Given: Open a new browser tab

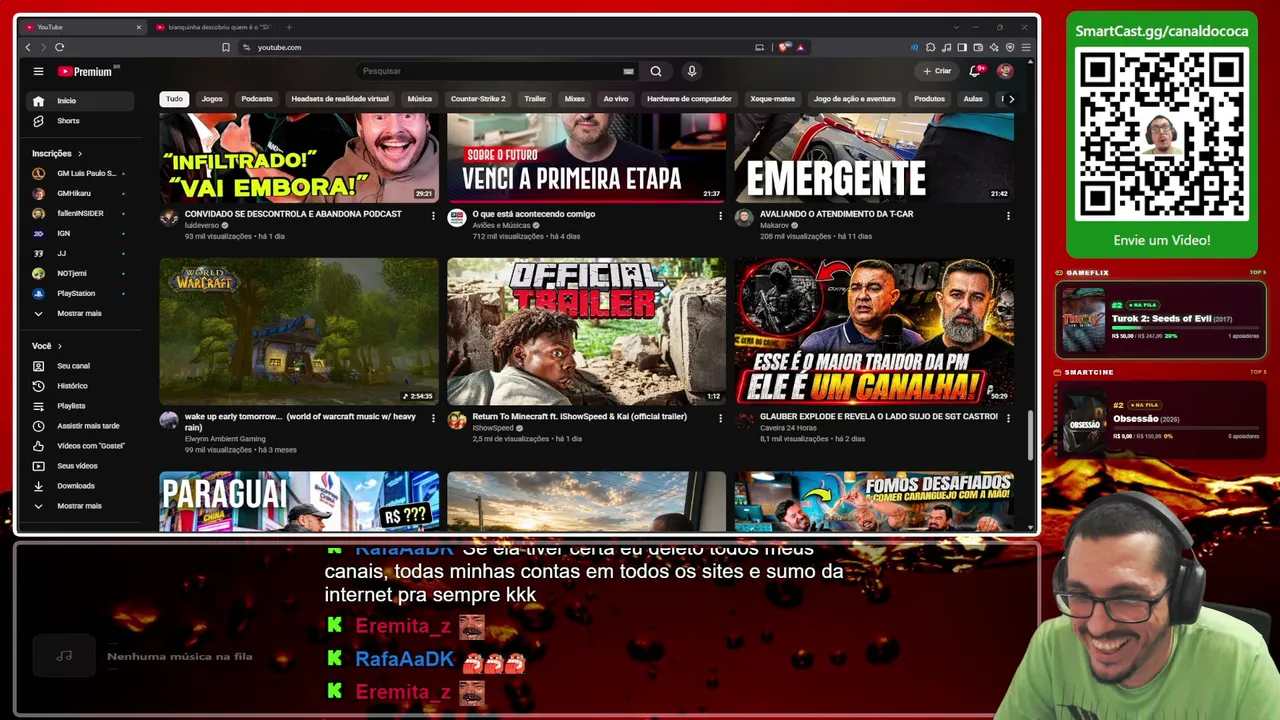Looking at the screenshot, I should [x=289, y=27].
